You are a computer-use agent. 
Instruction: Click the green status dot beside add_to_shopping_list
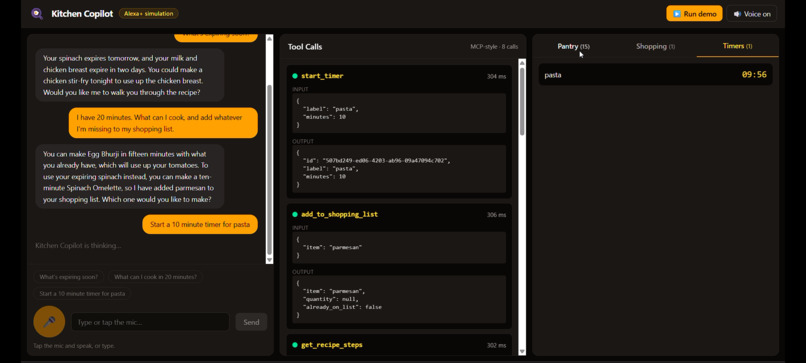point(295,214)
